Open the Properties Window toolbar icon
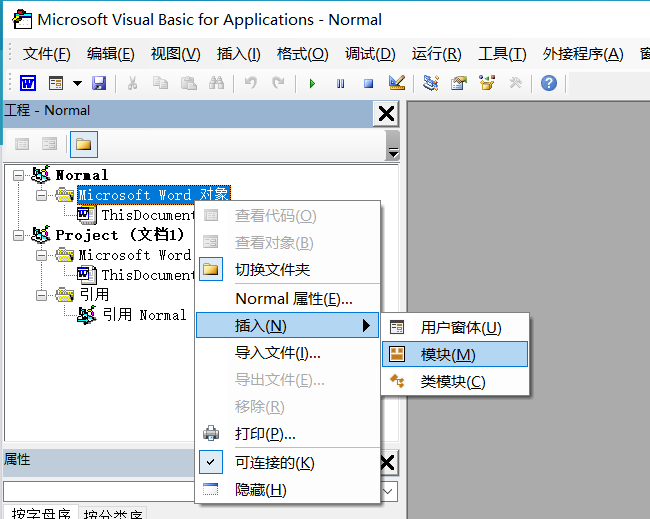The width and height of the screenshot is (650, 519). coord(459,83)
